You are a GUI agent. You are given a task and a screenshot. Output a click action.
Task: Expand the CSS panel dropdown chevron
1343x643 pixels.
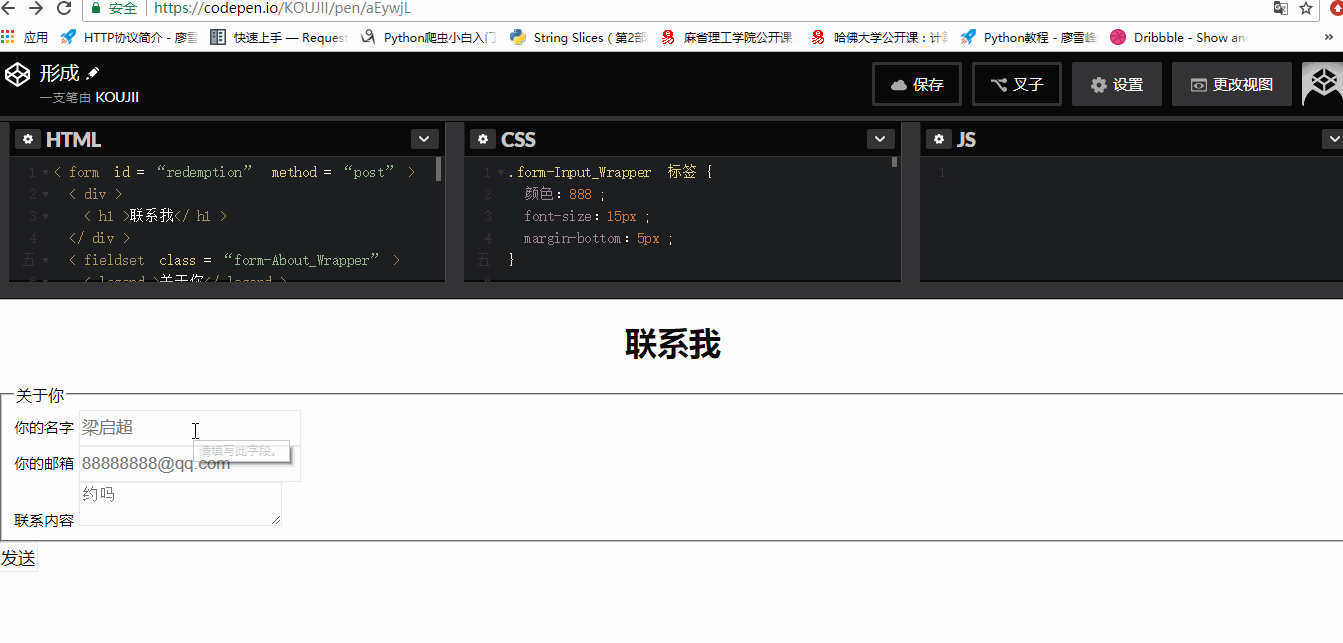click(x=880, y=139)
